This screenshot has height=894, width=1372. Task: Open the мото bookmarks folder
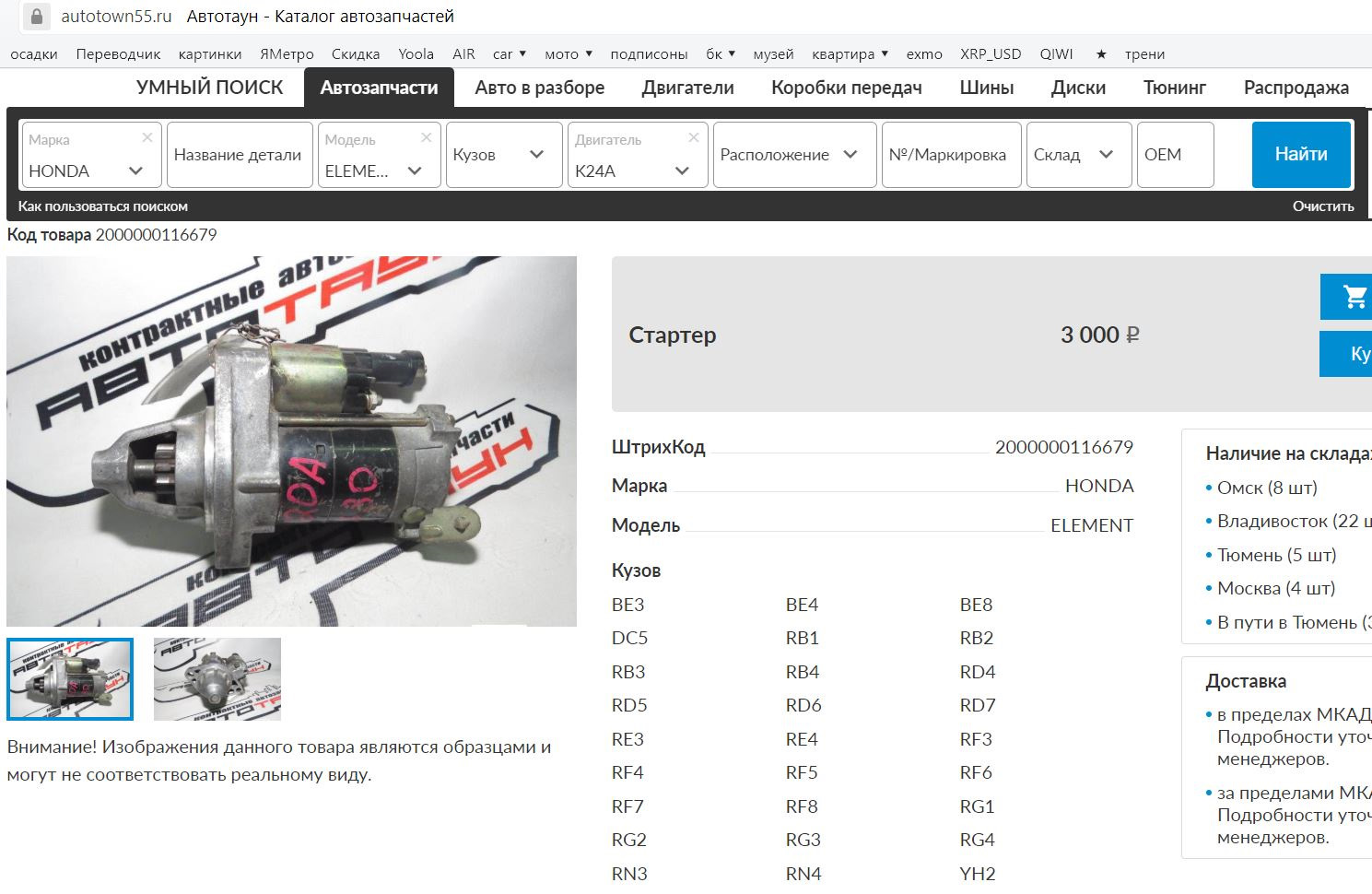click(x=569, y=54)
